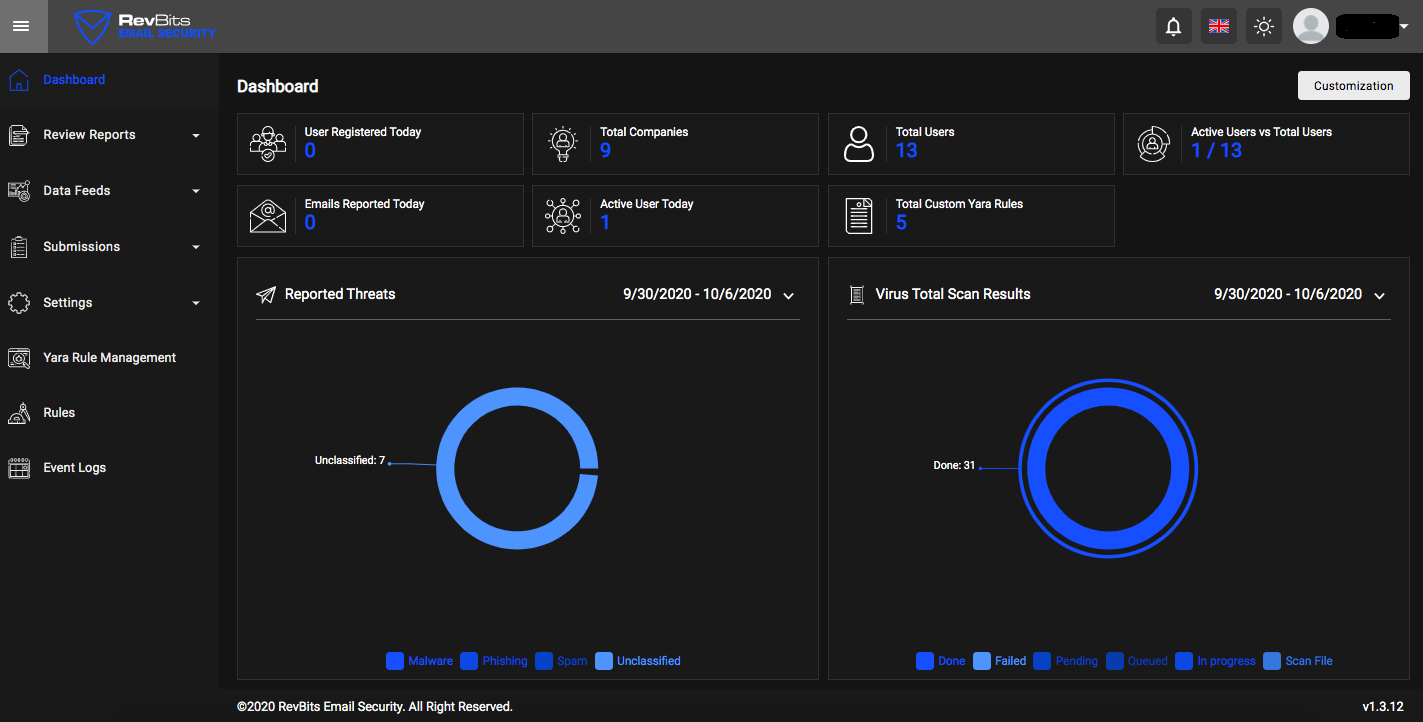Image resolution: width=1423 pixels, height=722 pixels.
Task: Select Dashboard in the sidebar
Action: coord(73,80)
